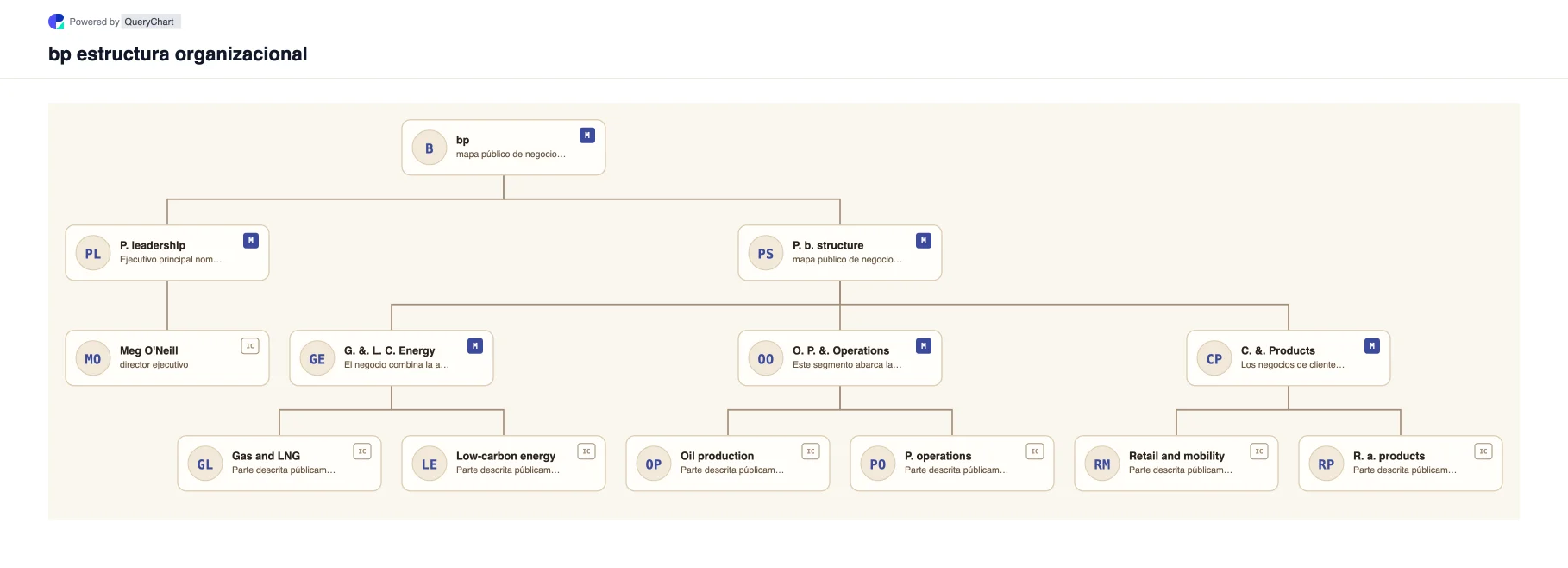The height and width of the screenshot is (568, 1568).
Task: Click IC badge on Low-carbon energy card
Action: pyautogui.click(x=586, y=451)
